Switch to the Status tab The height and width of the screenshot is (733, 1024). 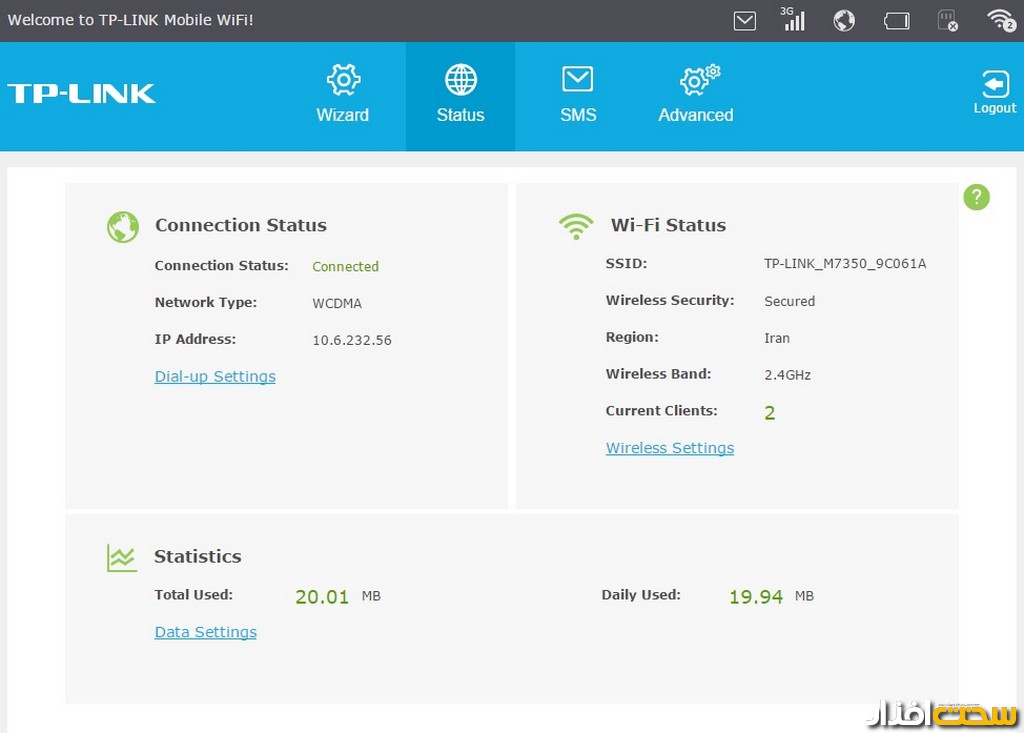click(460, 96)
